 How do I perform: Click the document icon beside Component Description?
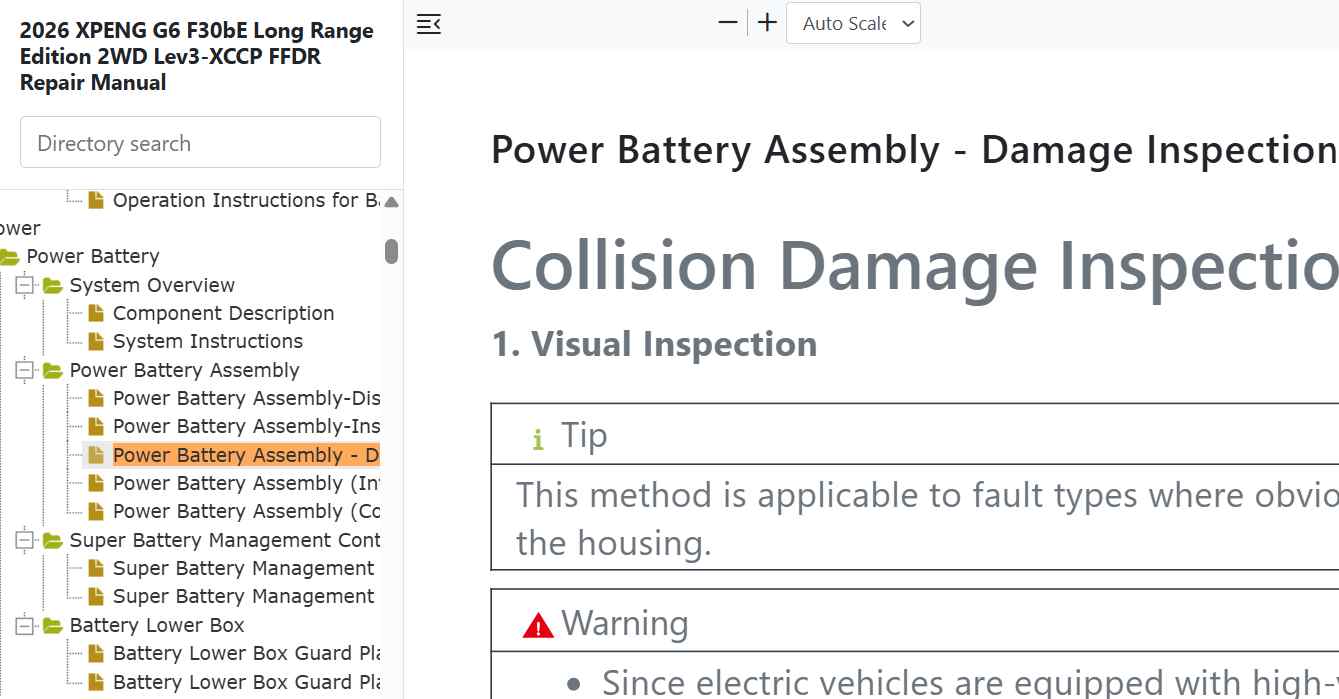coord(96,313)
